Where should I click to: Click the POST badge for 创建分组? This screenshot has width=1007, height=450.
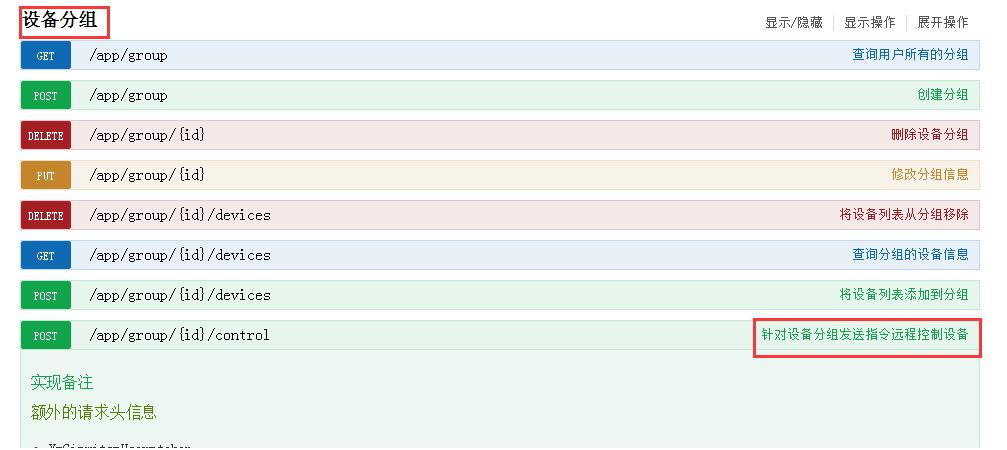pyautogui.click(x=46, y=96)
